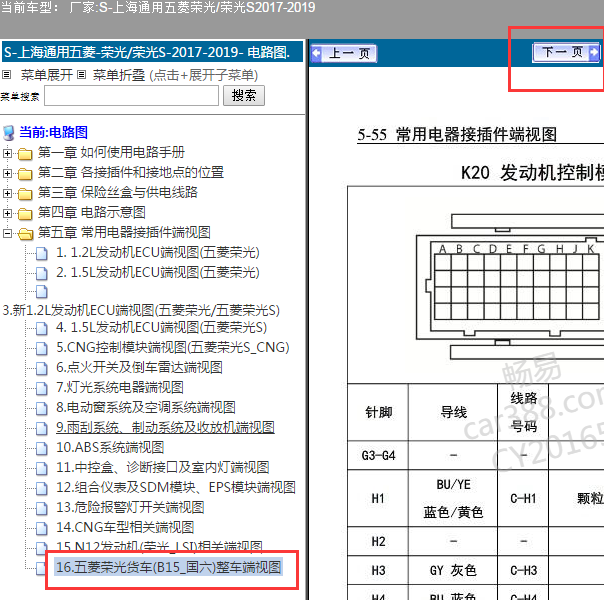Open 6.点火开关及倒车雷达端视图
Screen dimensions: 604x600
[x=139, y=368]
